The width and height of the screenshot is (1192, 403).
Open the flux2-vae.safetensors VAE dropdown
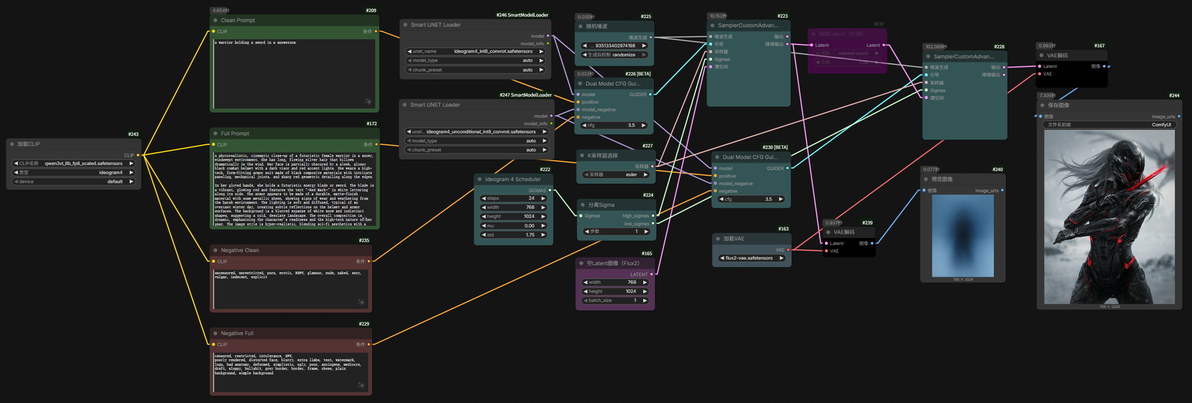(752, 258)
